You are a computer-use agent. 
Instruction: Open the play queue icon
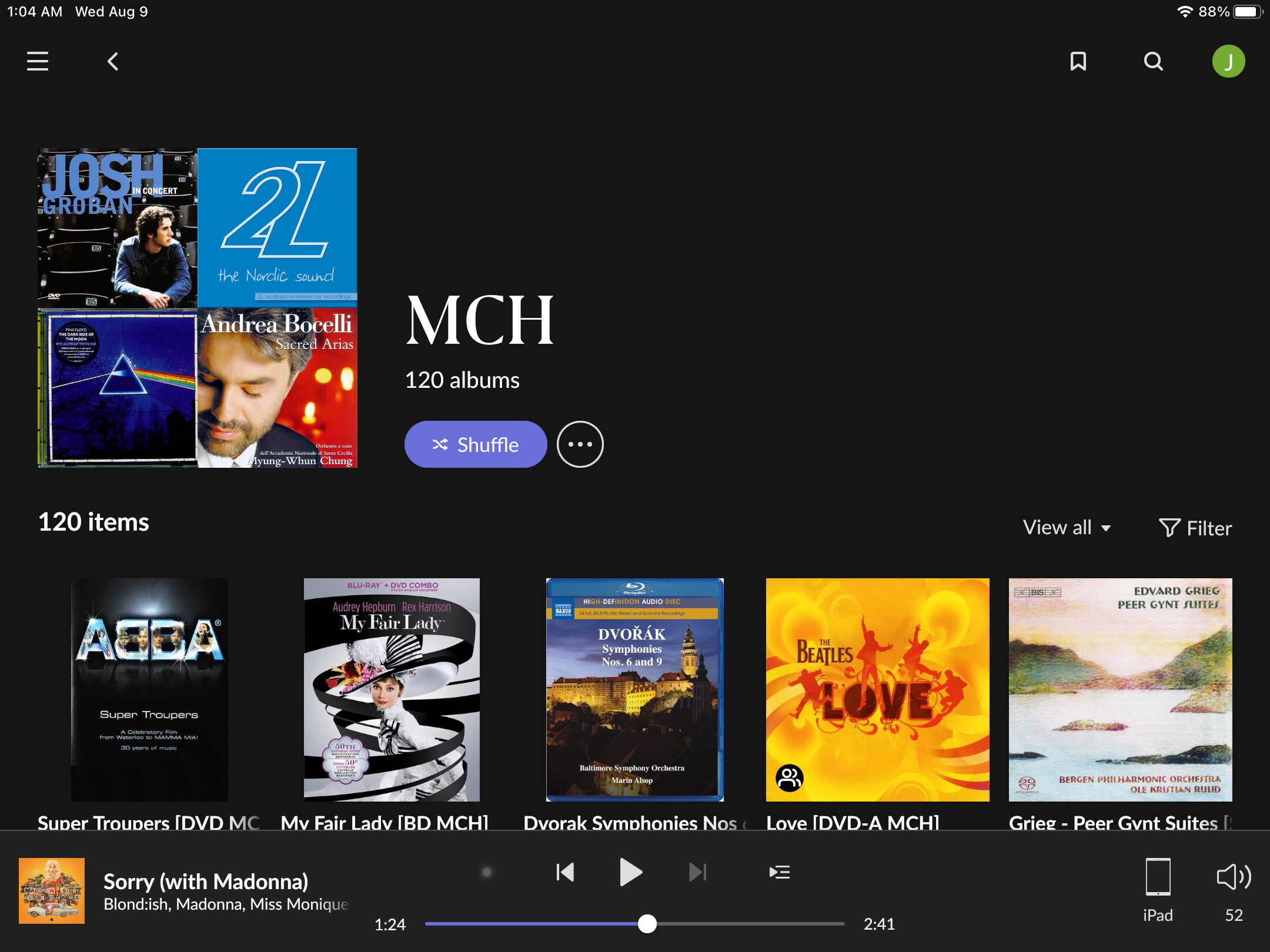[x=779, y=872]
